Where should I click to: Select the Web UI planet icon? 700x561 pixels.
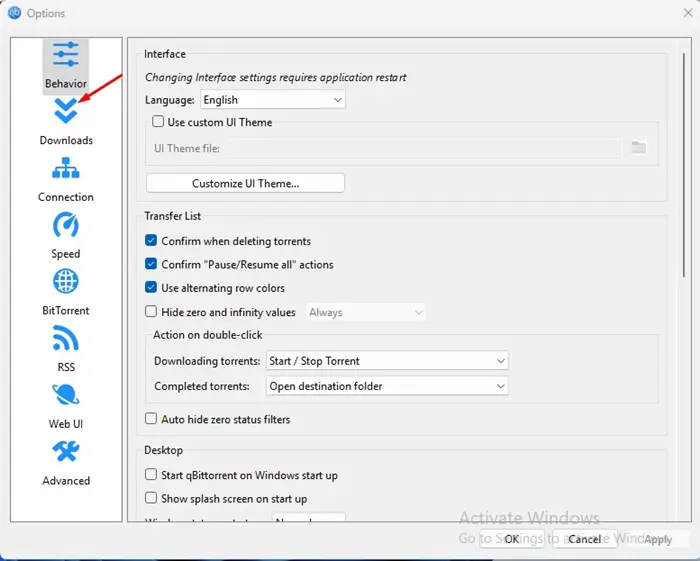pos(66,395)
